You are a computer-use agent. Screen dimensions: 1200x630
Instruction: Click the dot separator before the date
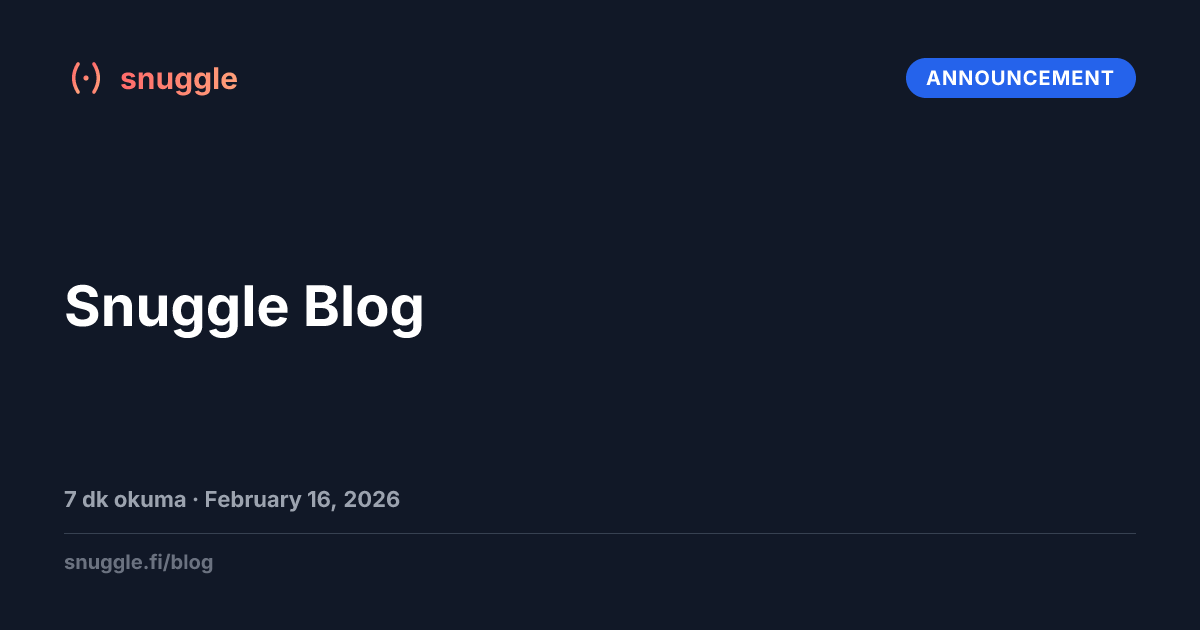point(195,499)
